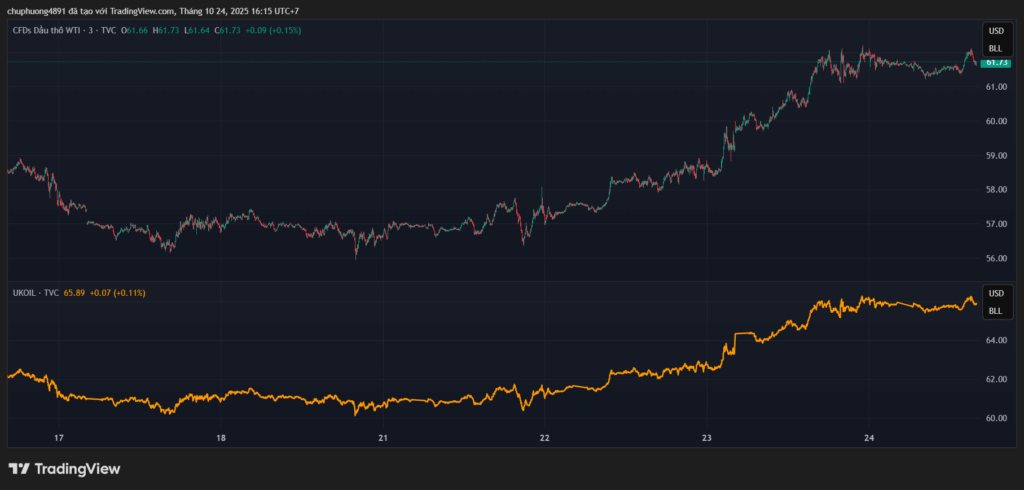Click the 61.00 price label on WTI axis
1024x490 pixels.
tap(996, 87)
